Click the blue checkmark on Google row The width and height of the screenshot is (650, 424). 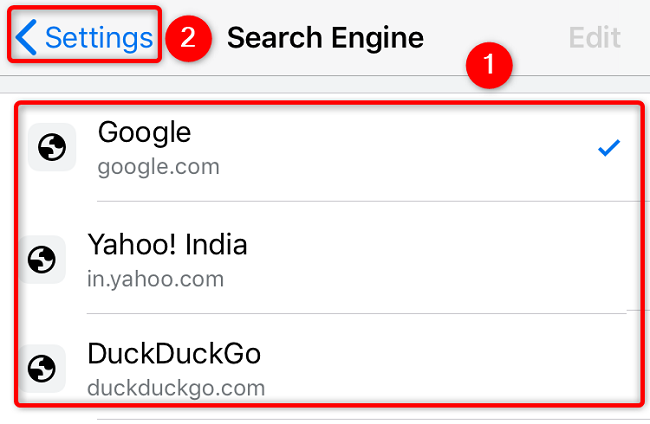point(608,149)
